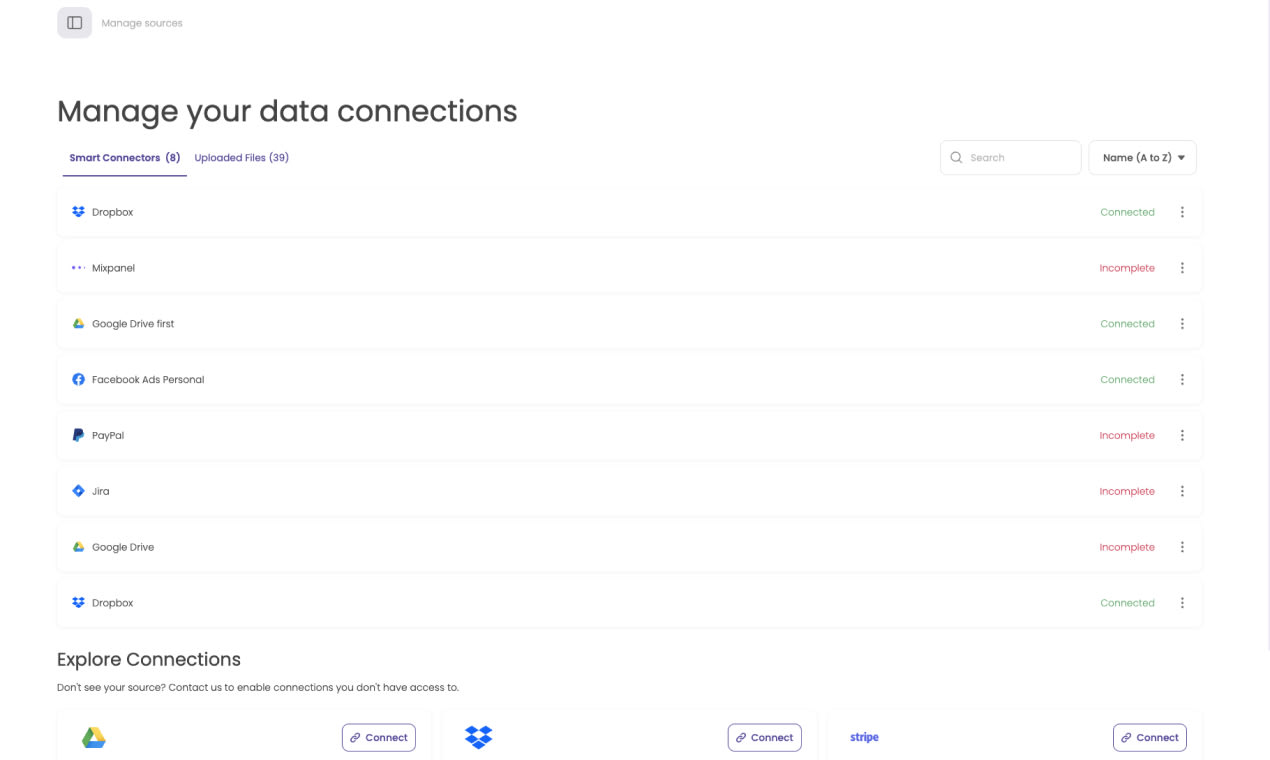
Task: Open the Manage sources breadcrumb
Action: (142, 23)
